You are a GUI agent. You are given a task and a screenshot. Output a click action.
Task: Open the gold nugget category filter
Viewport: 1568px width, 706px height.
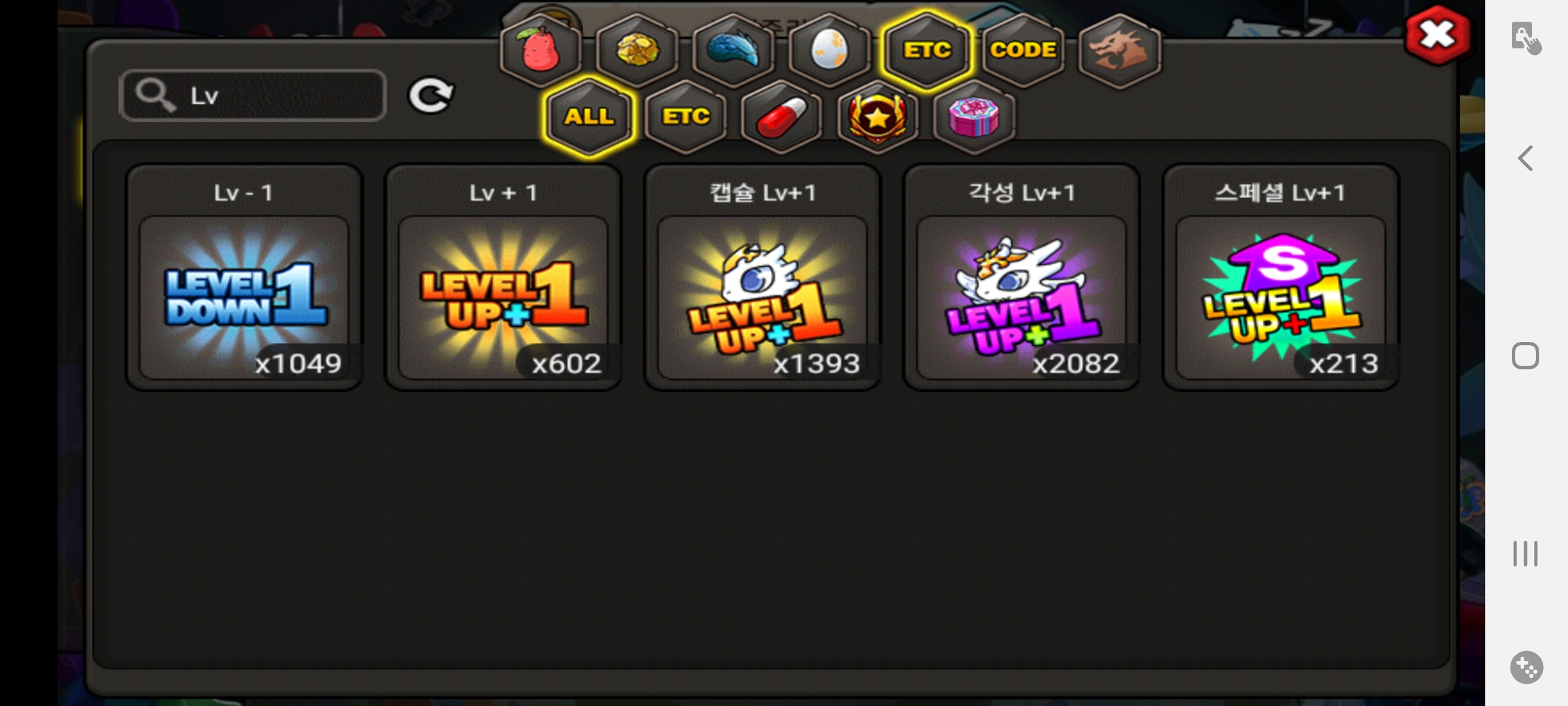point(637,50)
